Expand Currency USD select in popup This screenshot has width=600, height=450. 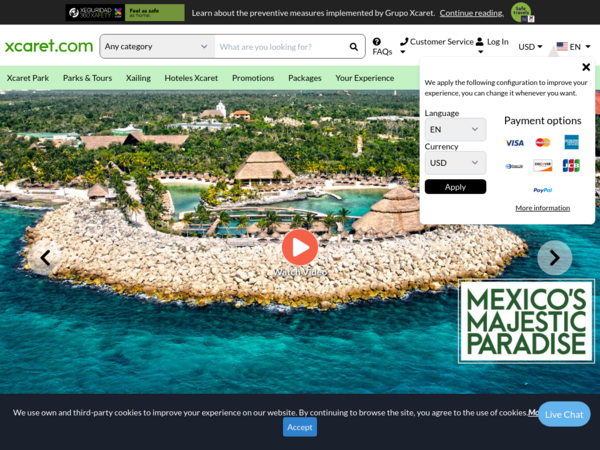pos(455,163)
